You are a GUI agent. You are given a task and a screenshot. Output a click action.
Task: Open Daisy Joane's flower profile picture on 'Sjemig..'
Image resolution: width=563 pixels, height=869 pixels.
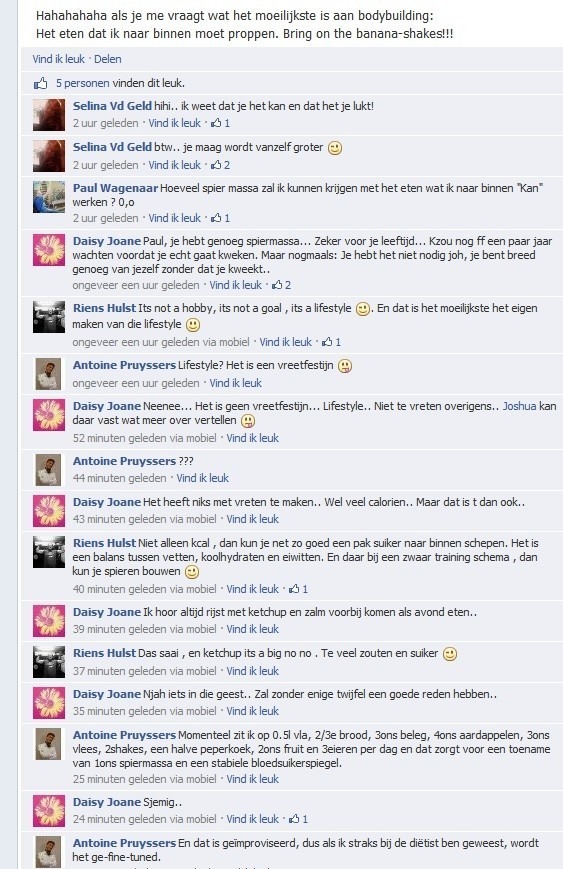pyautogui.click(x=49, y=810)
